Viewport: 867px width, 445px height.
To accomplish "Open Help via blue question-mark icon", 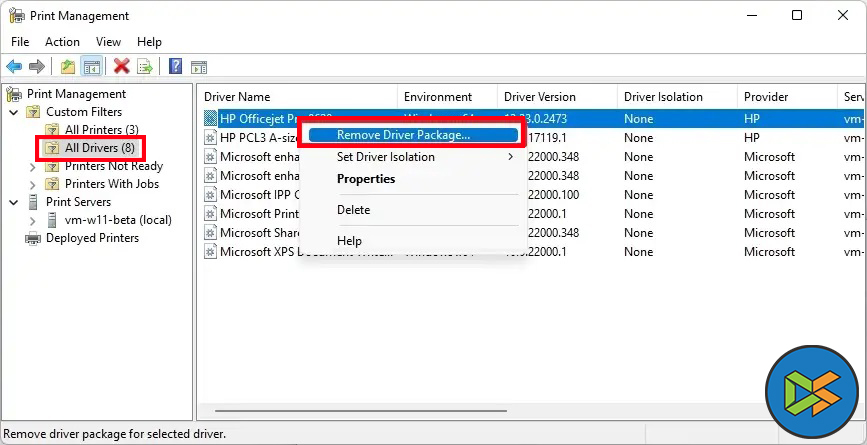I will [175, 67].
